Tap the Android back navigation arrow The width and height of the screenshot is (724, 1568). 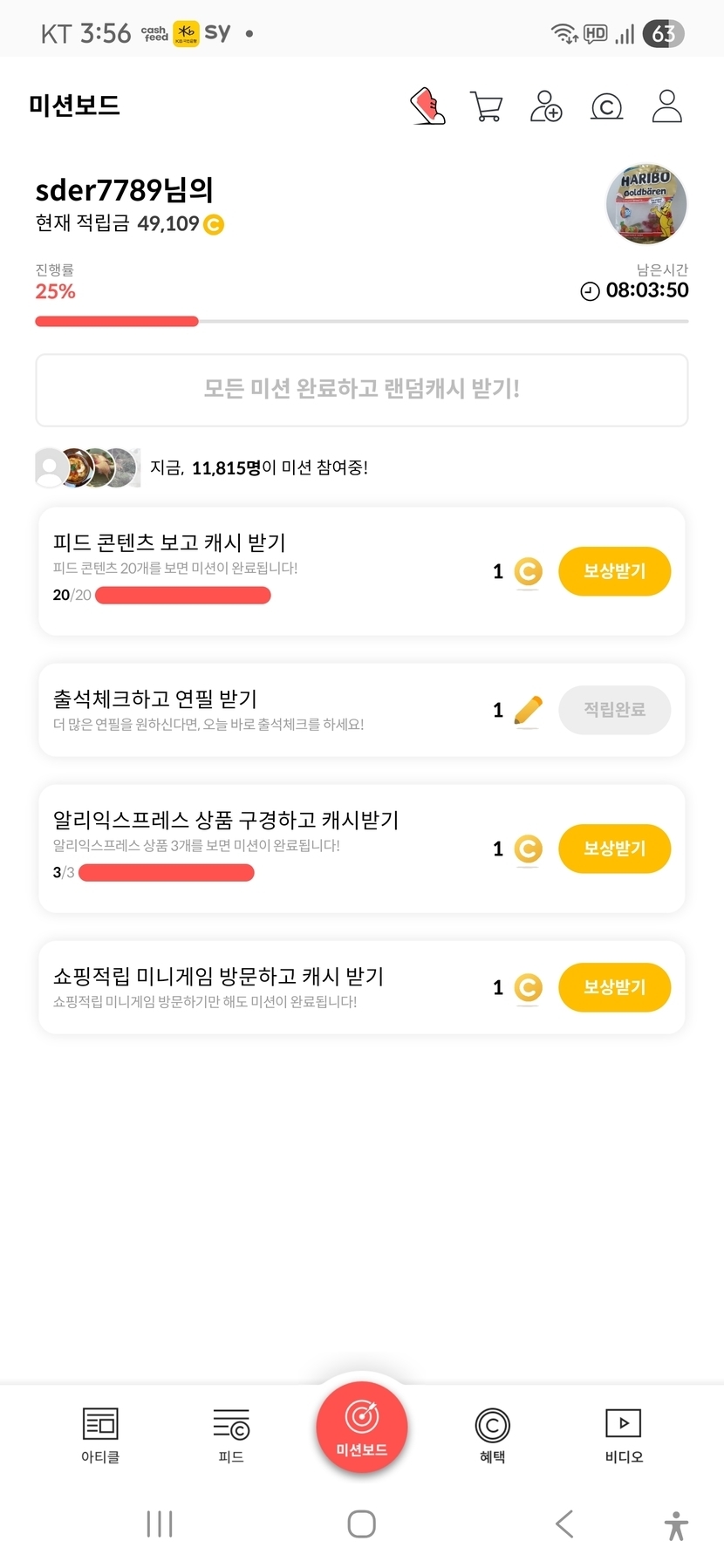point(564,1524)
